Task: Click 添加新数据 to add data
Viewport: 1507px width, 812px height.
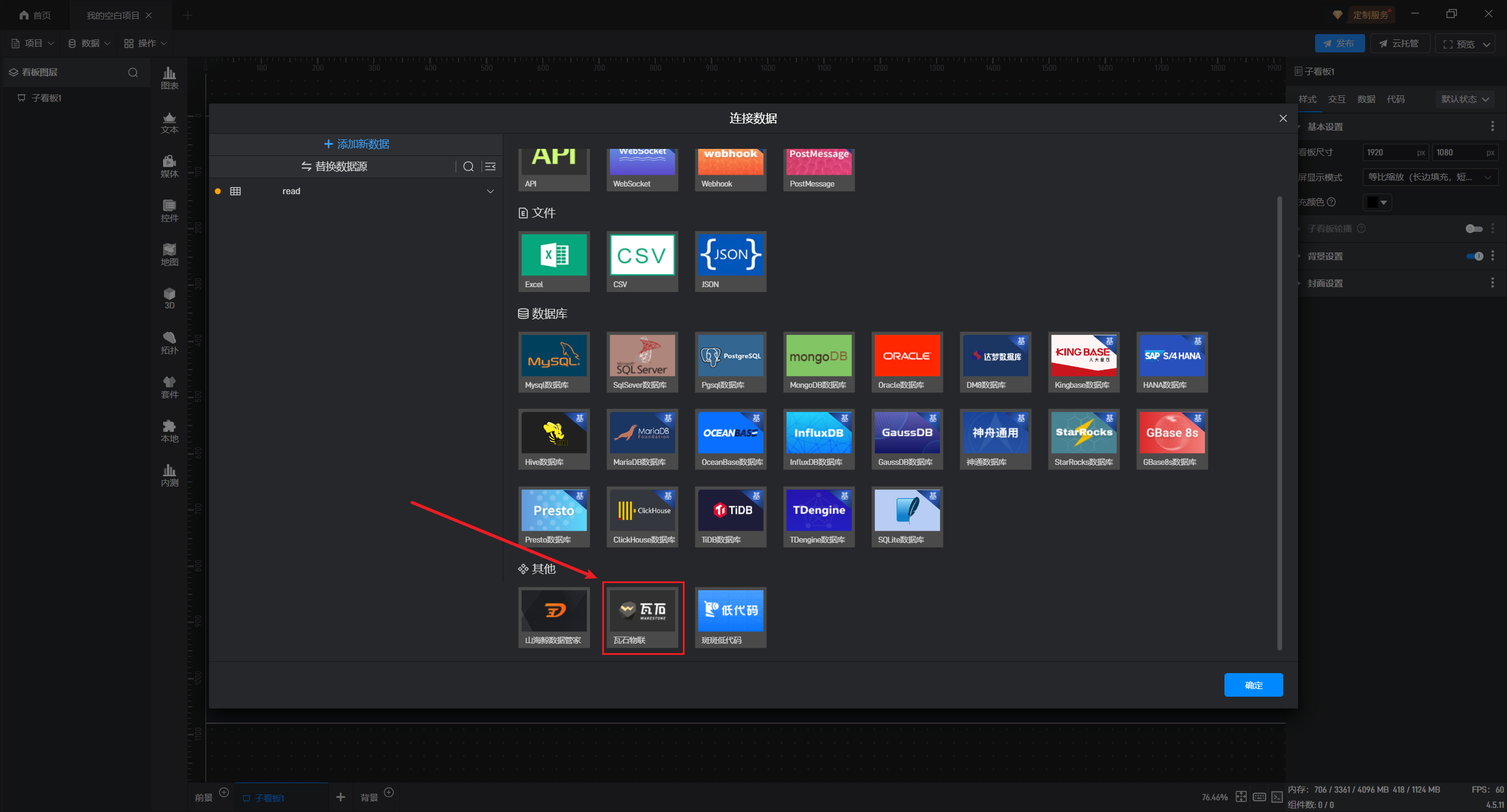Action: pos(356,144)
